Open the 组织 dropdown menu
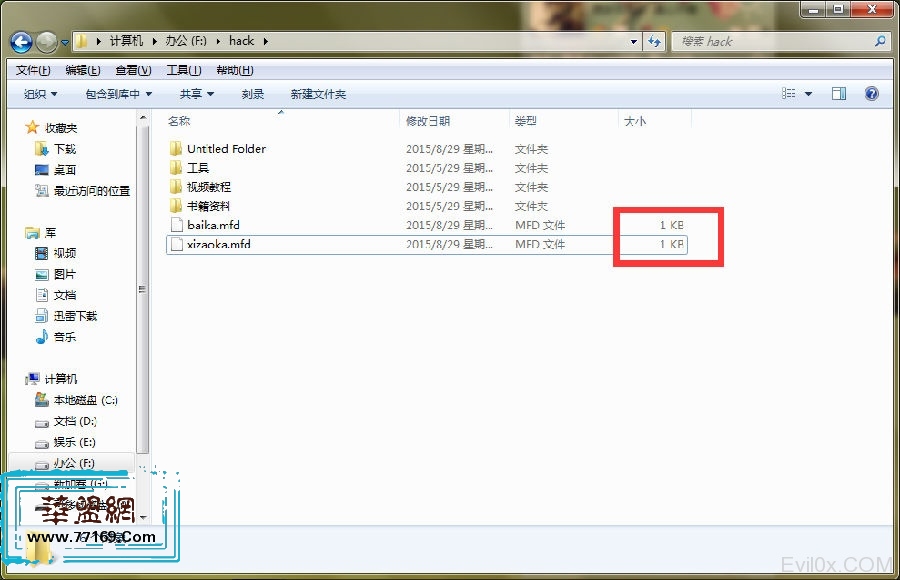Image resolution: width=900 pixels, height=580 pixels. [40, 94]
